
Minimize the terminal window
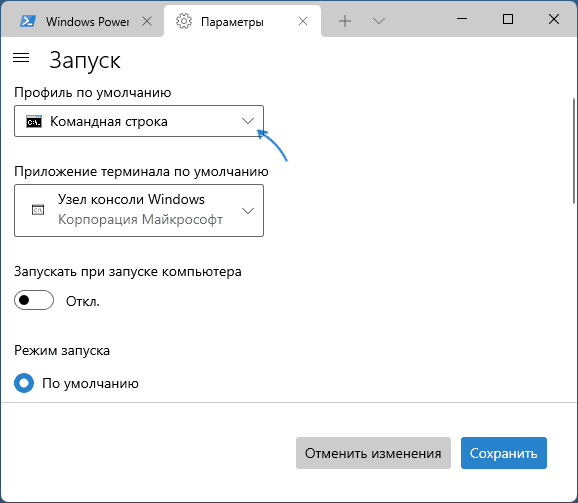coord(462,19)
